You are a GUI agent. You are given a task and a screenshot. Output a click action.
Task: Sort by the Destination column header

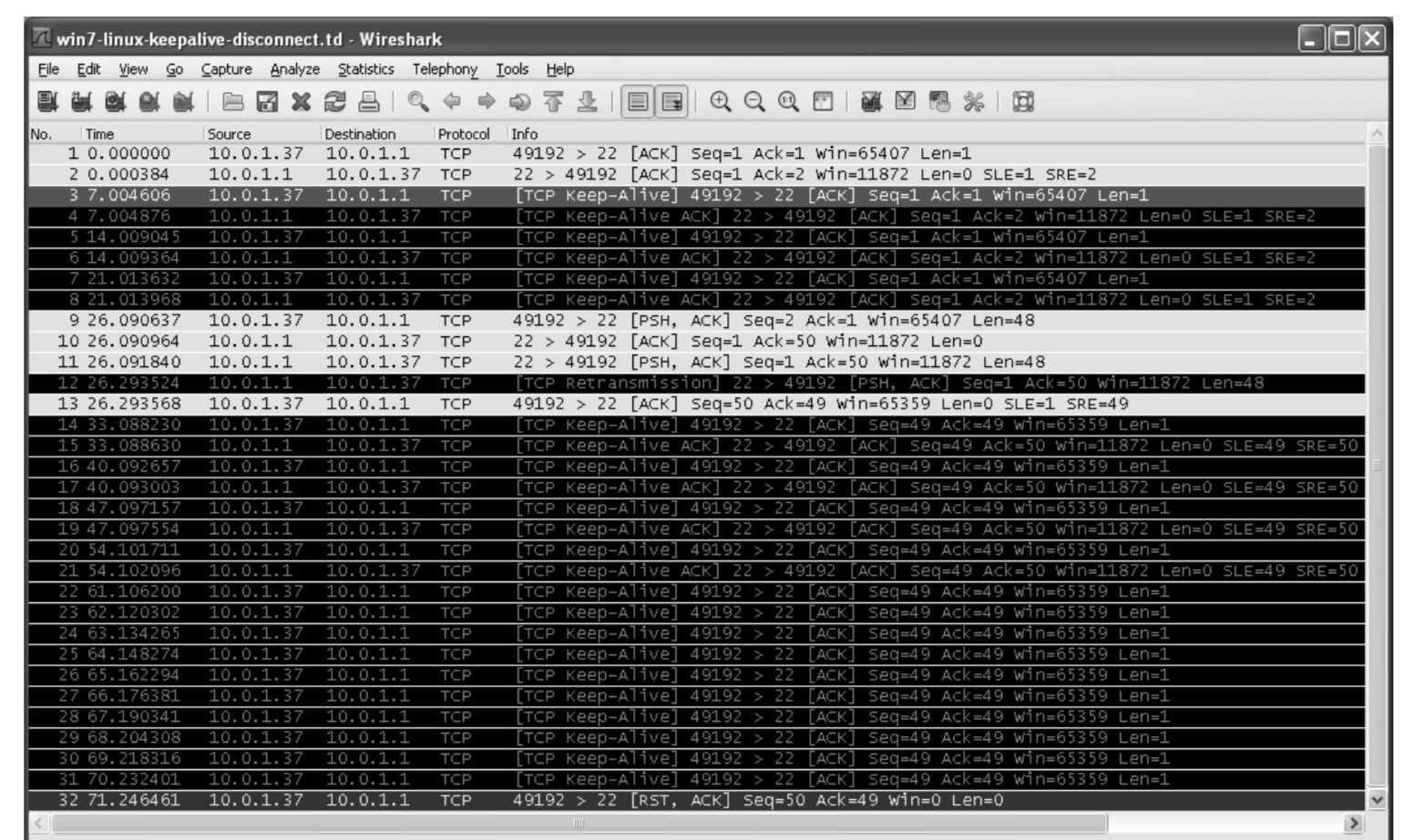pos(377,134)
